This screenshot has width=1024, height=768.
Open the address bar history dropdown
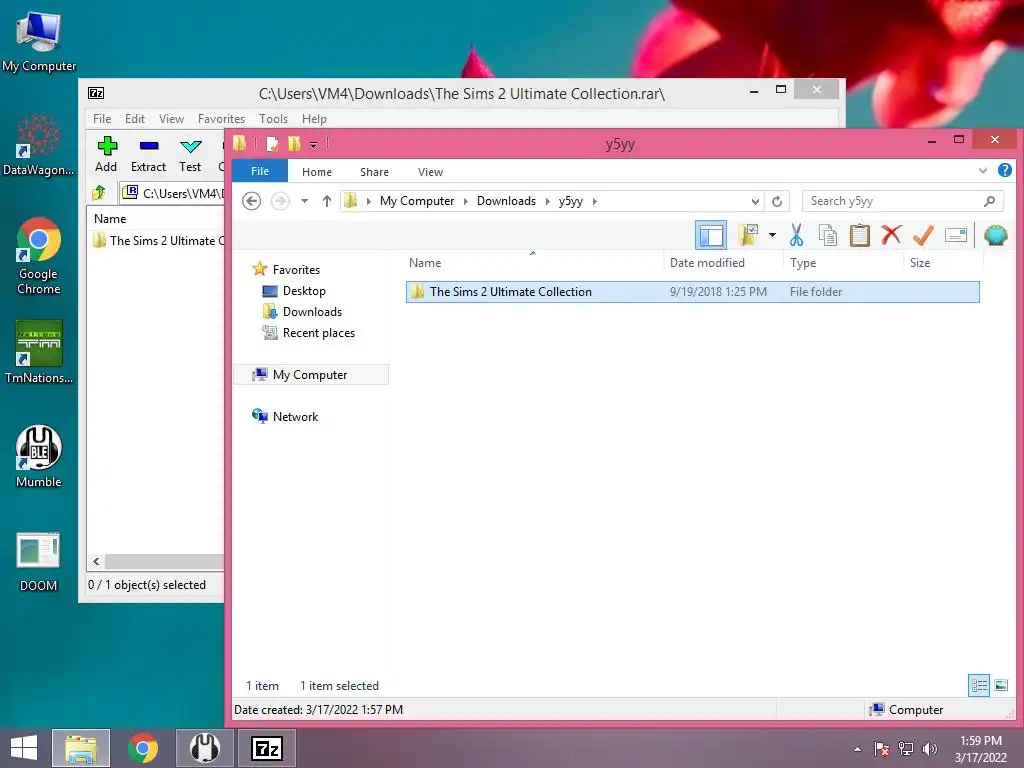click(755, 201)
